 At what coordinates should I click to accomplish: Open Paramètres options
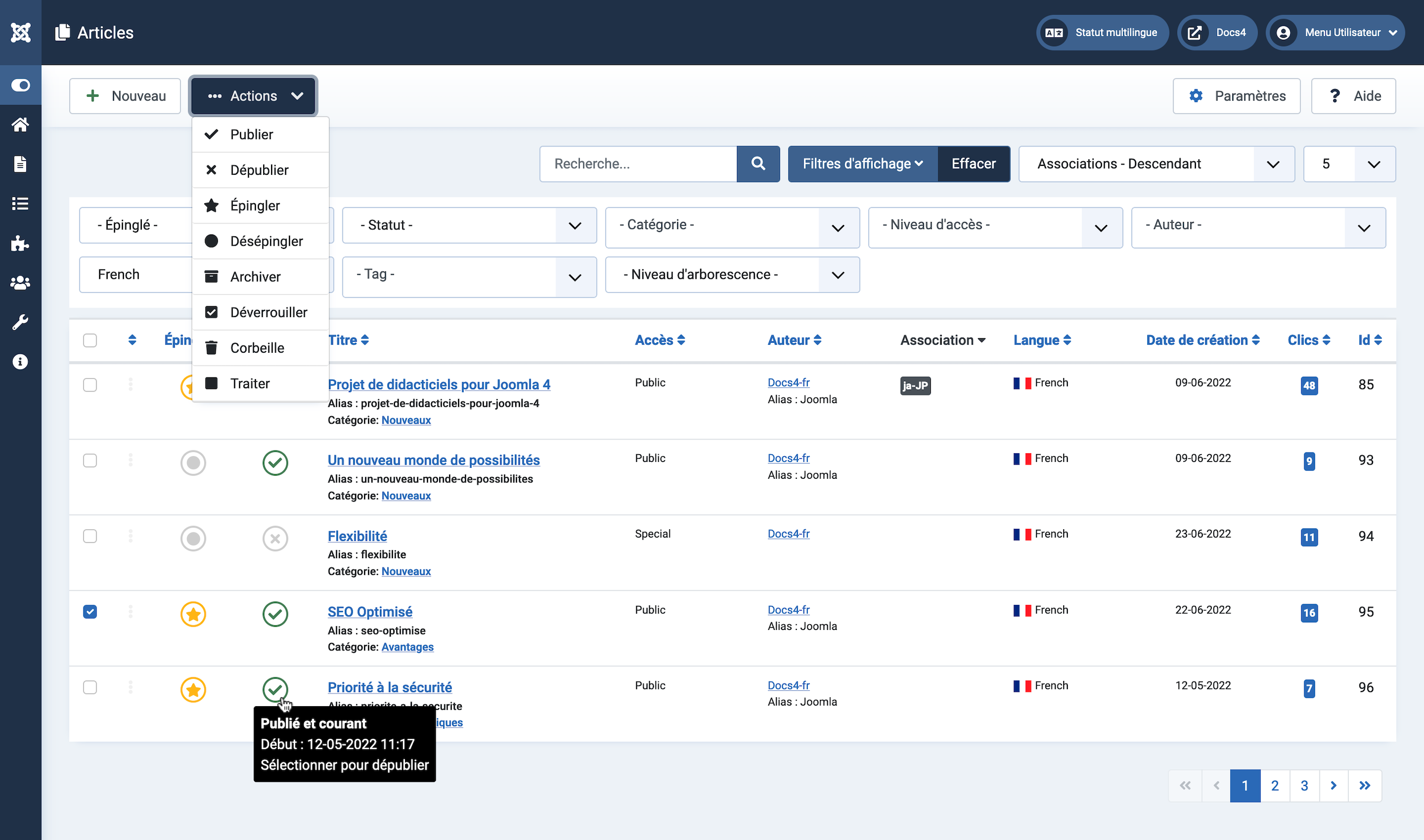pyautogui.click(x=1236, y=96)
